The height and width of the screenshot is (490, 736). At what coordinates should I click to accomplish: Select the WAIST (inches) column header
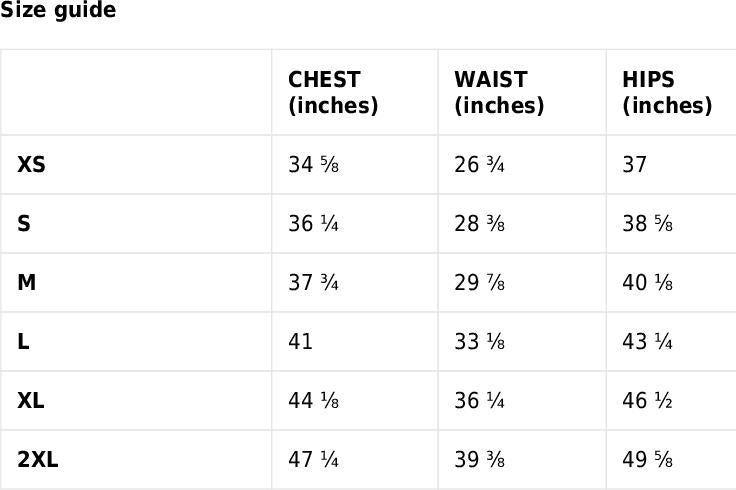499,93
